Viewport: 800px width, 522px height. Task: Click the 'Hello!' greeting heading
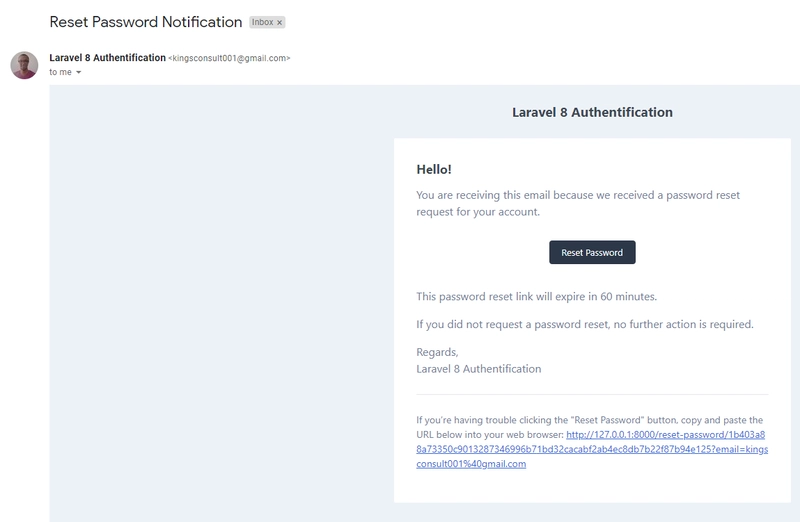tap(434, 169)
